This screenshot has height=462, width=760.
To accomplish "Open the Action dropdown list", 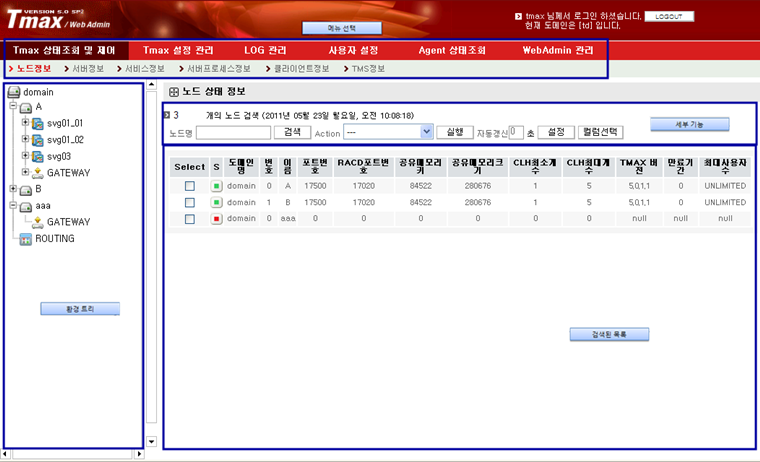I will 426,132.
